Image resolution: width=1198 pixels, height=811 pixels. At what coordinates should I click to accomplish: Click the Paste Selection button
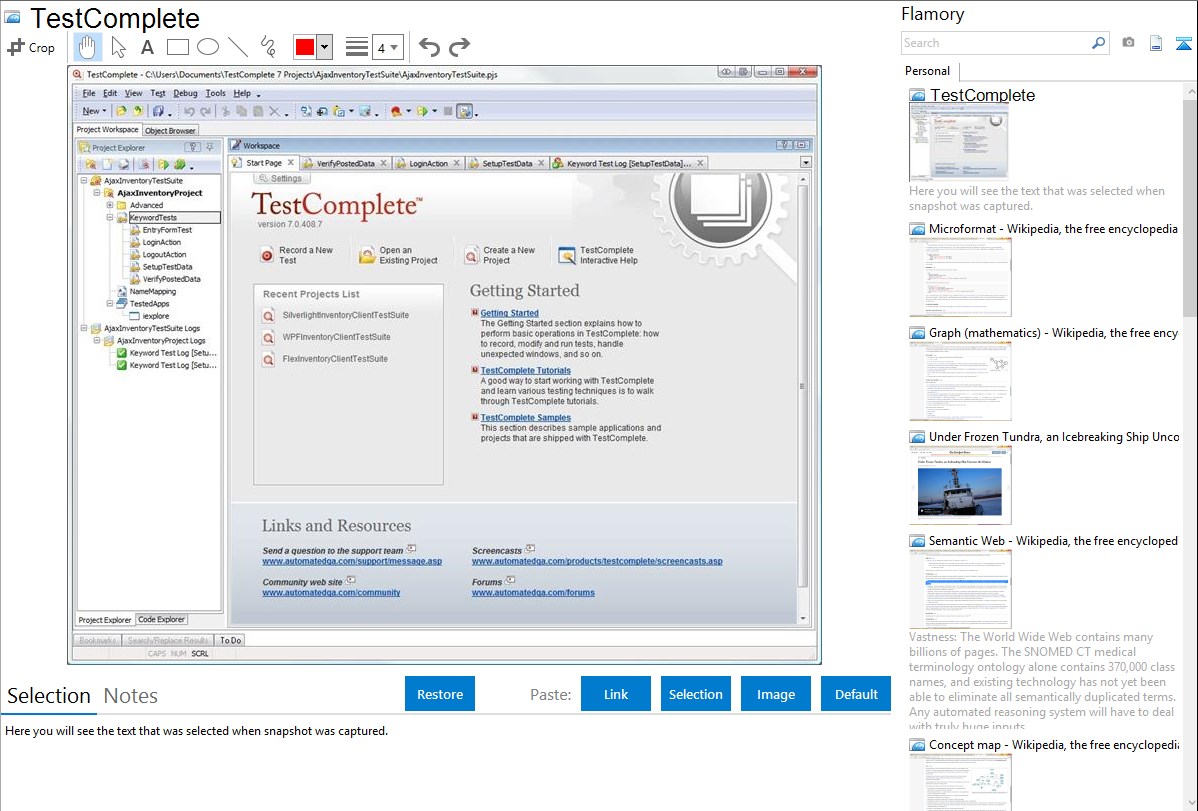point(695,694)
